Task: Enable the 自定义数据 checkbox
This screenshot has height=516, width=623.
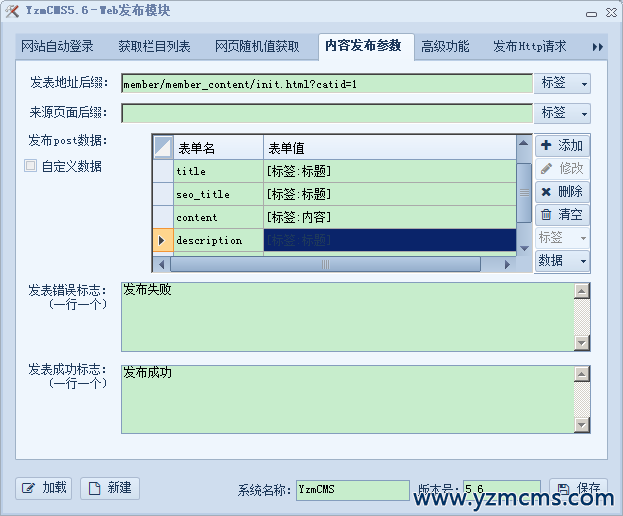Action: 31,166
